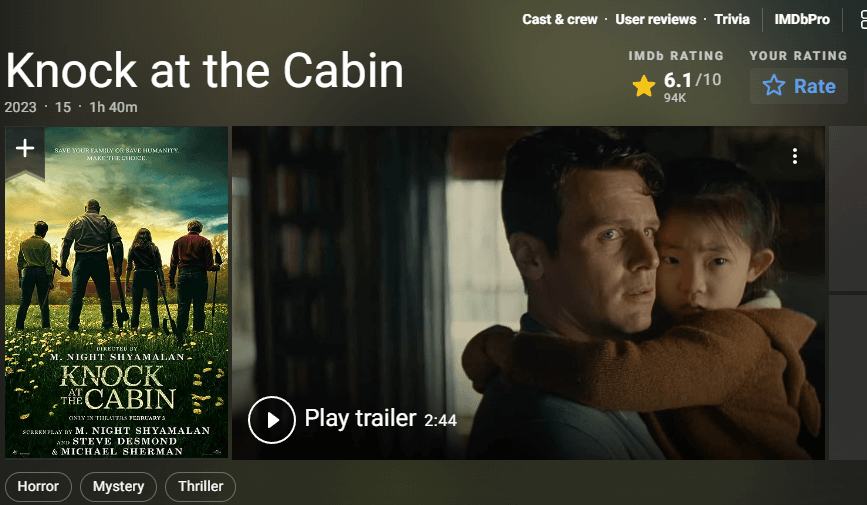Click the trailer video still of man and child
The image size is (867, 505).
click(528, 293)
